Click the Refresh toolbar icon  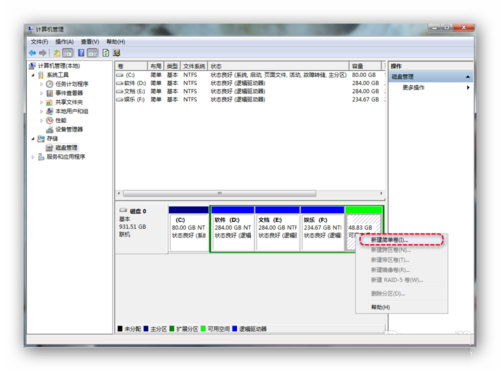click(x=106, y=53)
